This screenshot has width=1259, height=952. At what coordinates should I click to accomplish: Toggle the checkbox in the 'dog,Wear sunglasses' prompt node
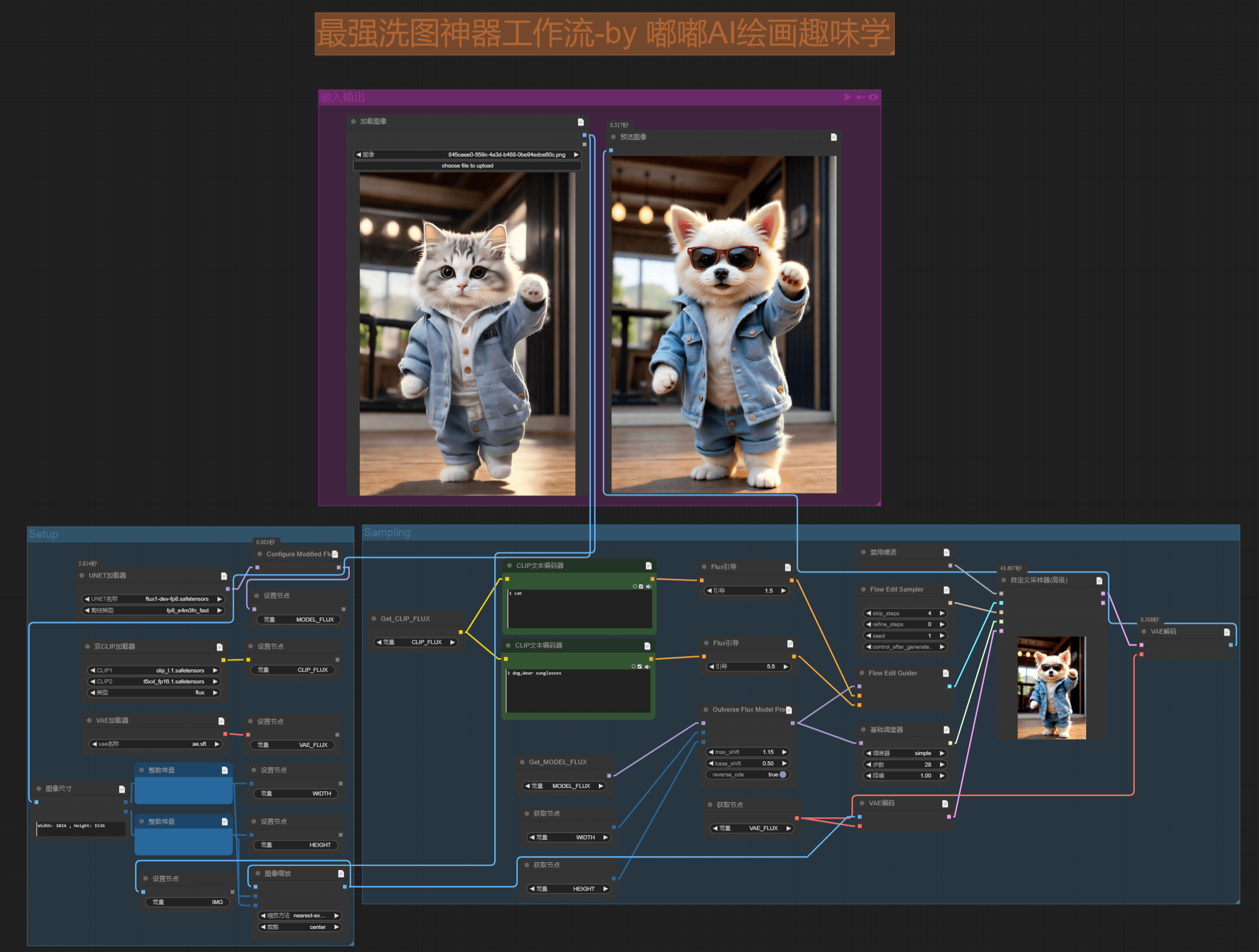pos(639,666)
